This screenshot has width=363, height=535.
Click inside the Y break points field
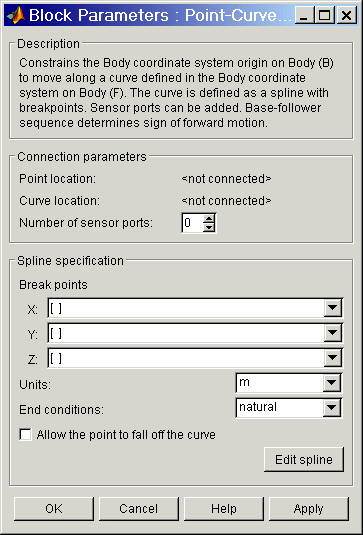(186, 333)
